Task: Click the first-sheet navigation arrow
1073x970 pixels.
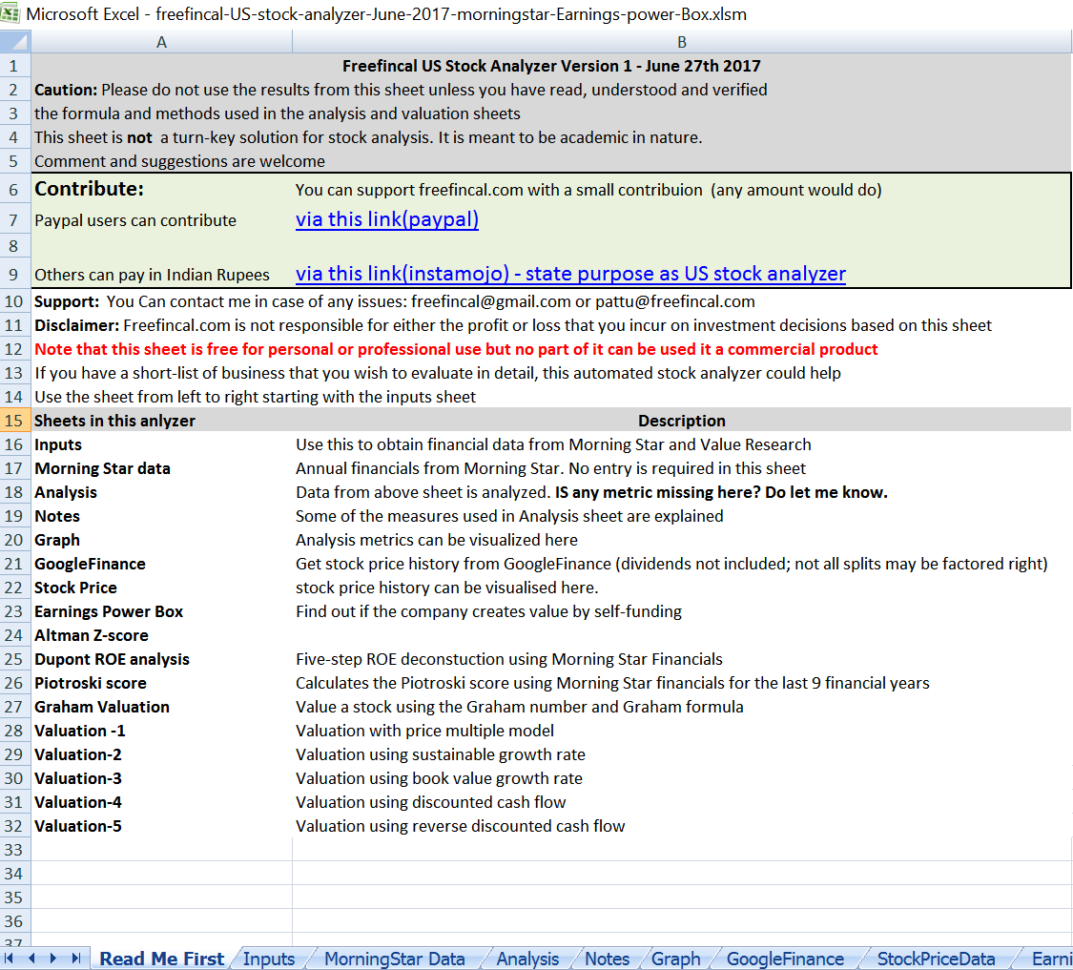Action: 11,958
